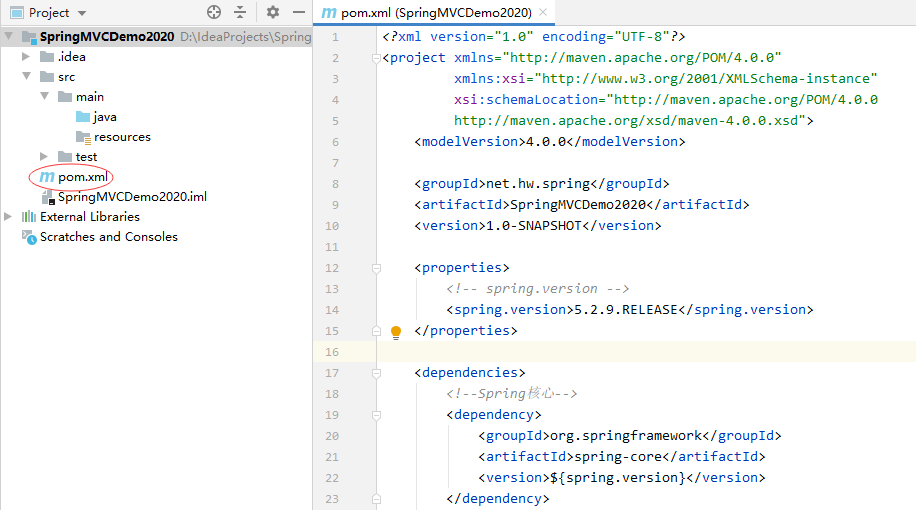This screenshot has height=510, width=916.
Task: Click the closing properties tag
Action: [466, 331]
